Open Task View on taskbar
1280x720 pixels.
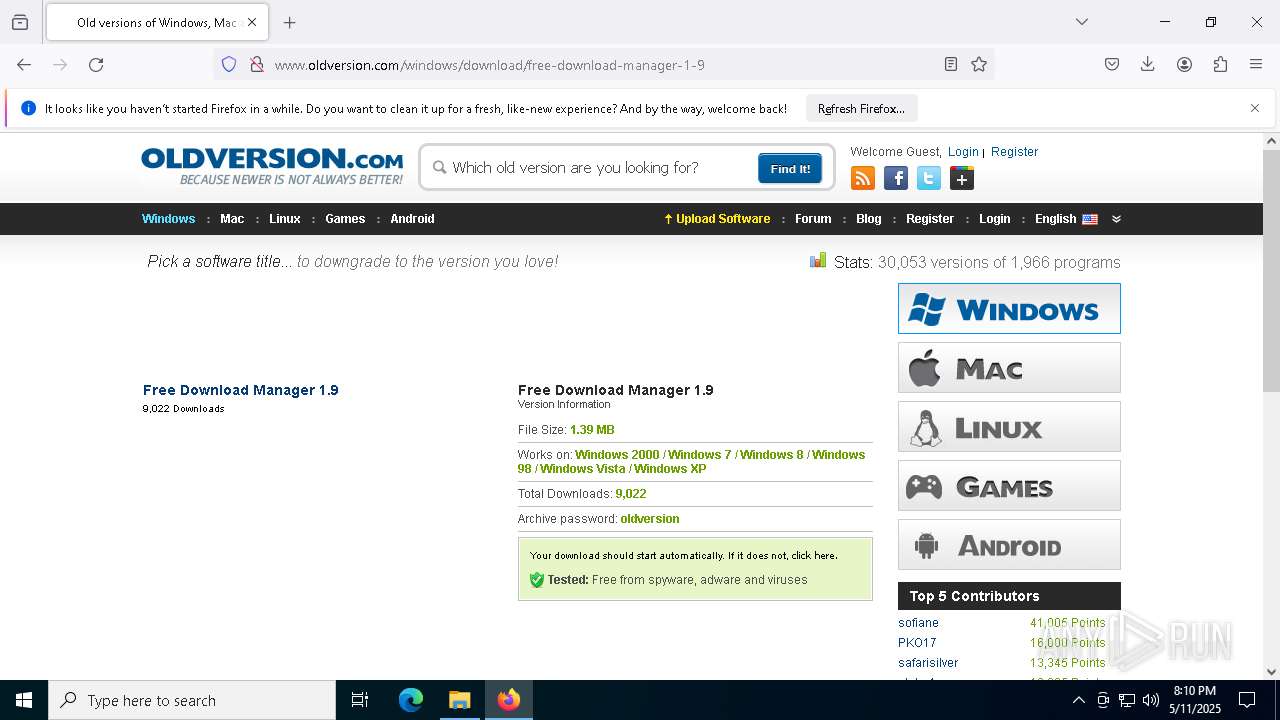(360, 700)
